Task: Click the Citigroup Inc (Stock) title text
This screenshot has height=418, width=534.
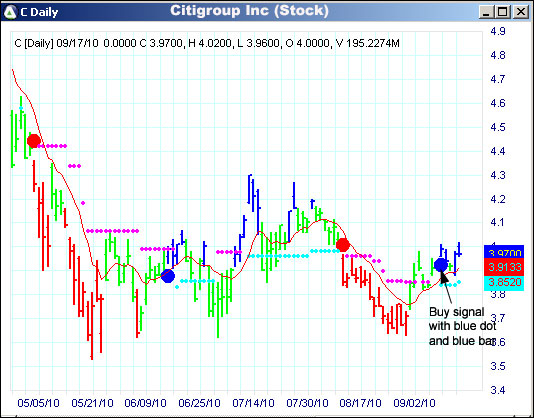Action: pos(249,11)
